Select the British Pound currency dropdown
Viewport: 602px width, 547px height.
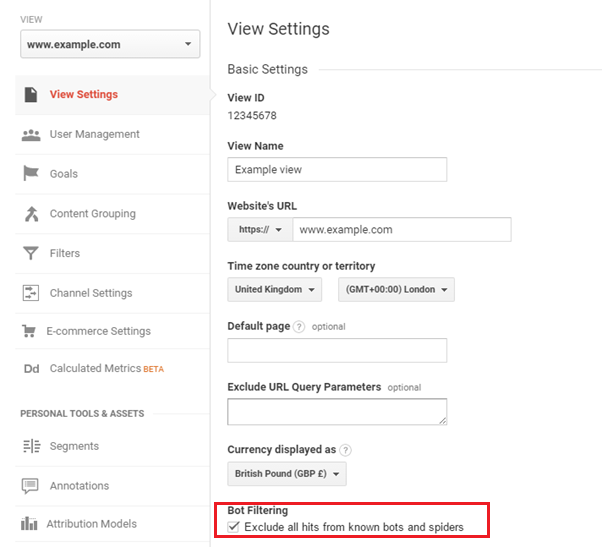click(x=287, y=473)
